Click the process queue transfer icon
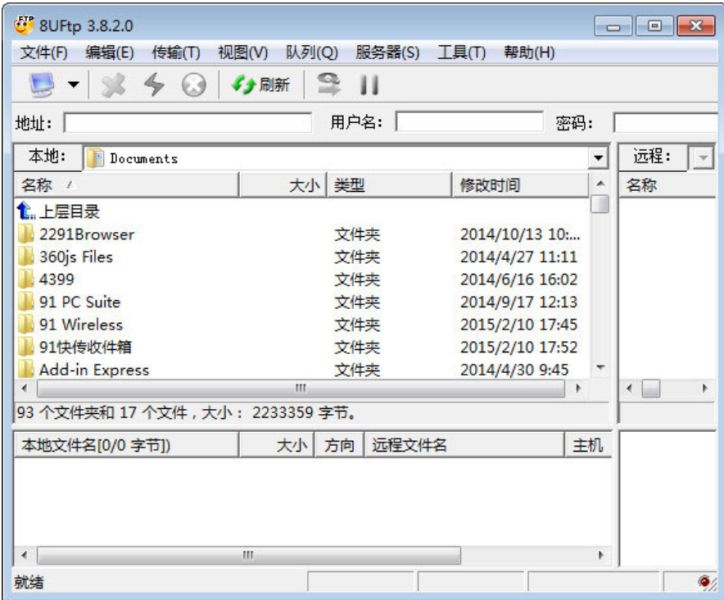This screenshot has width=724, height=600. tap(328, 85)
